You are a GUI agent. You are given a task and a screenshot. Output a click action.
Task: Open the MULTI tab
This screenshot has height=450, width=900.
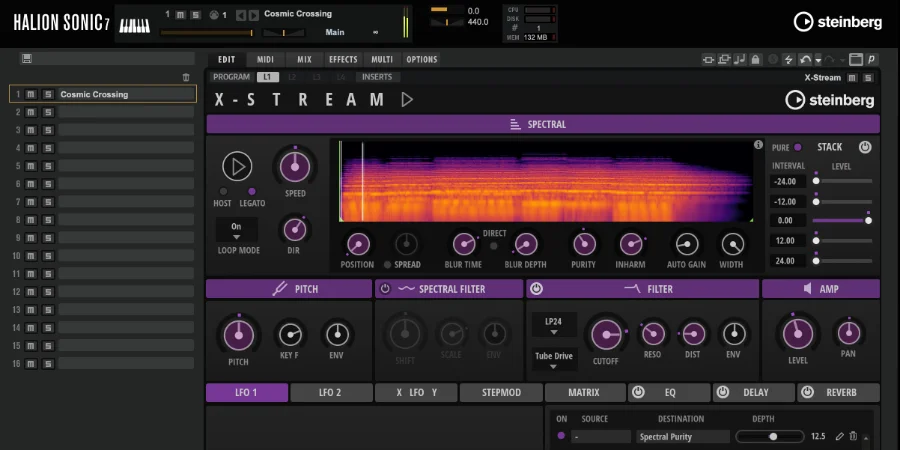tap(382, 59)
